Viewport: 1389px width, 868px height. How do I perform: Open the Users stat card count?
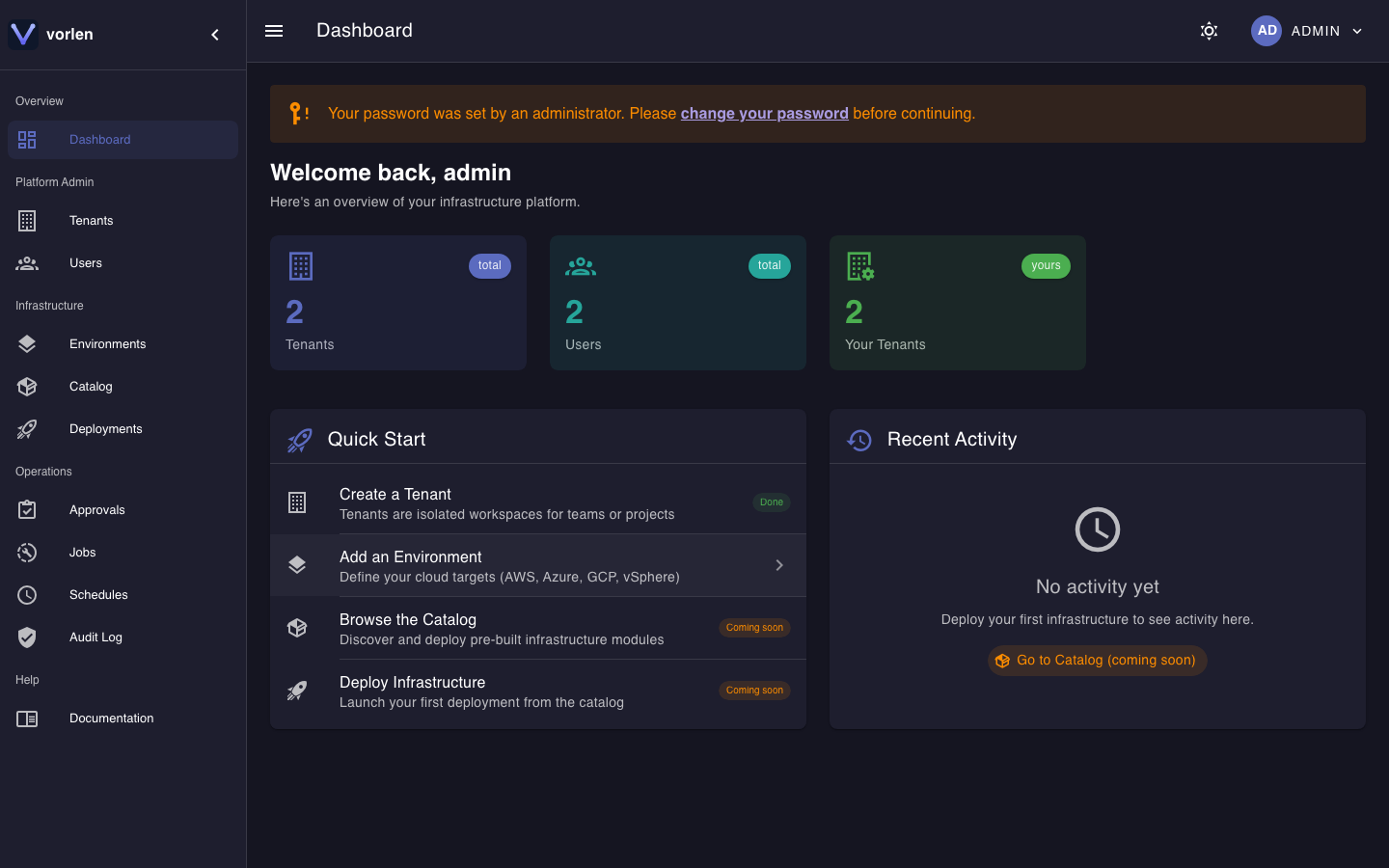[x=575, y=312]
